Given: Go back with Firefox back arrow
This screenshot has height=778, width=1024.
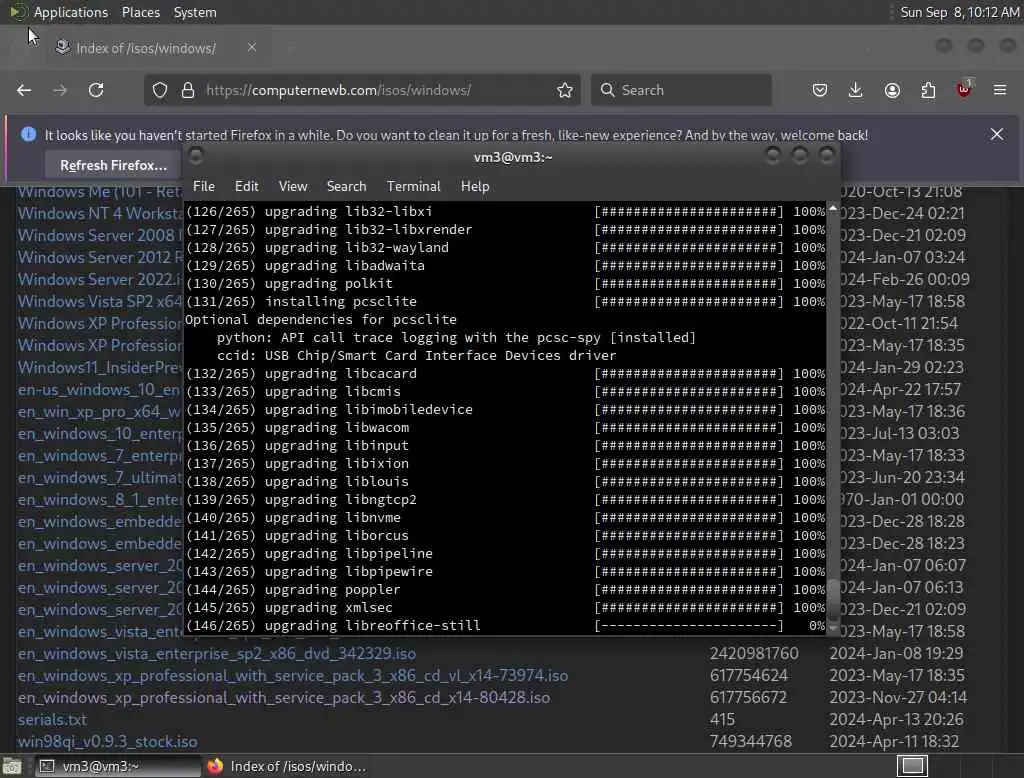Looking at the screenshot, I should pos(24,90).
